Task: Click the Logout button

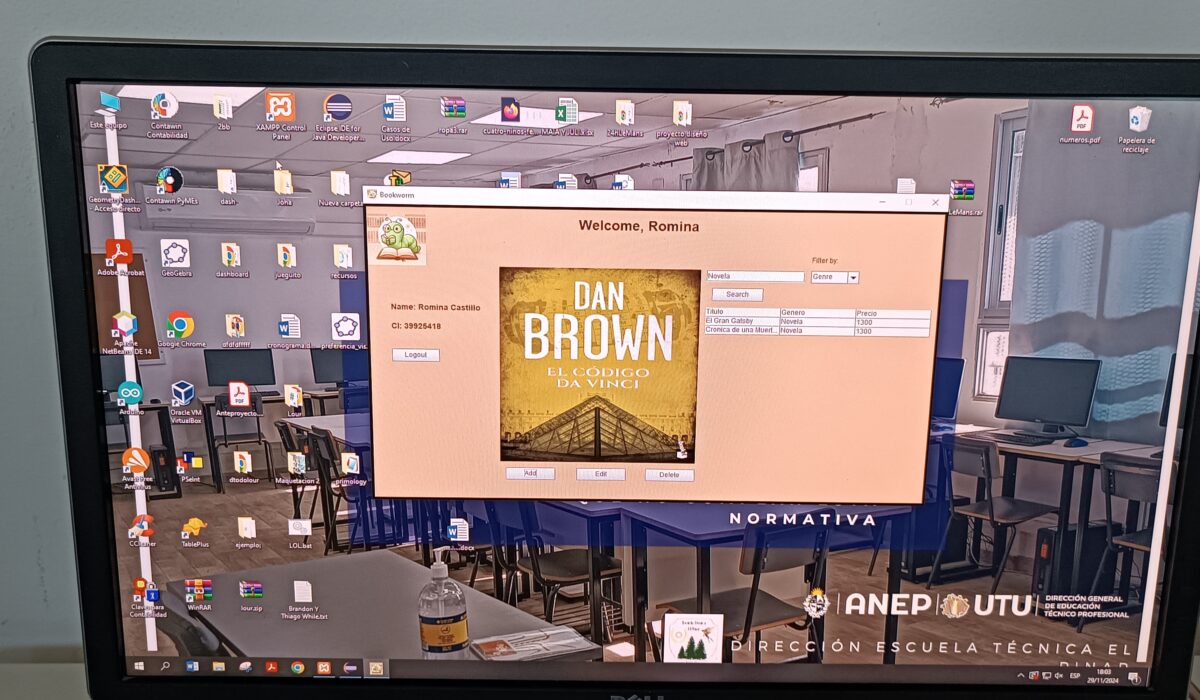Action: tap(415, 355)
